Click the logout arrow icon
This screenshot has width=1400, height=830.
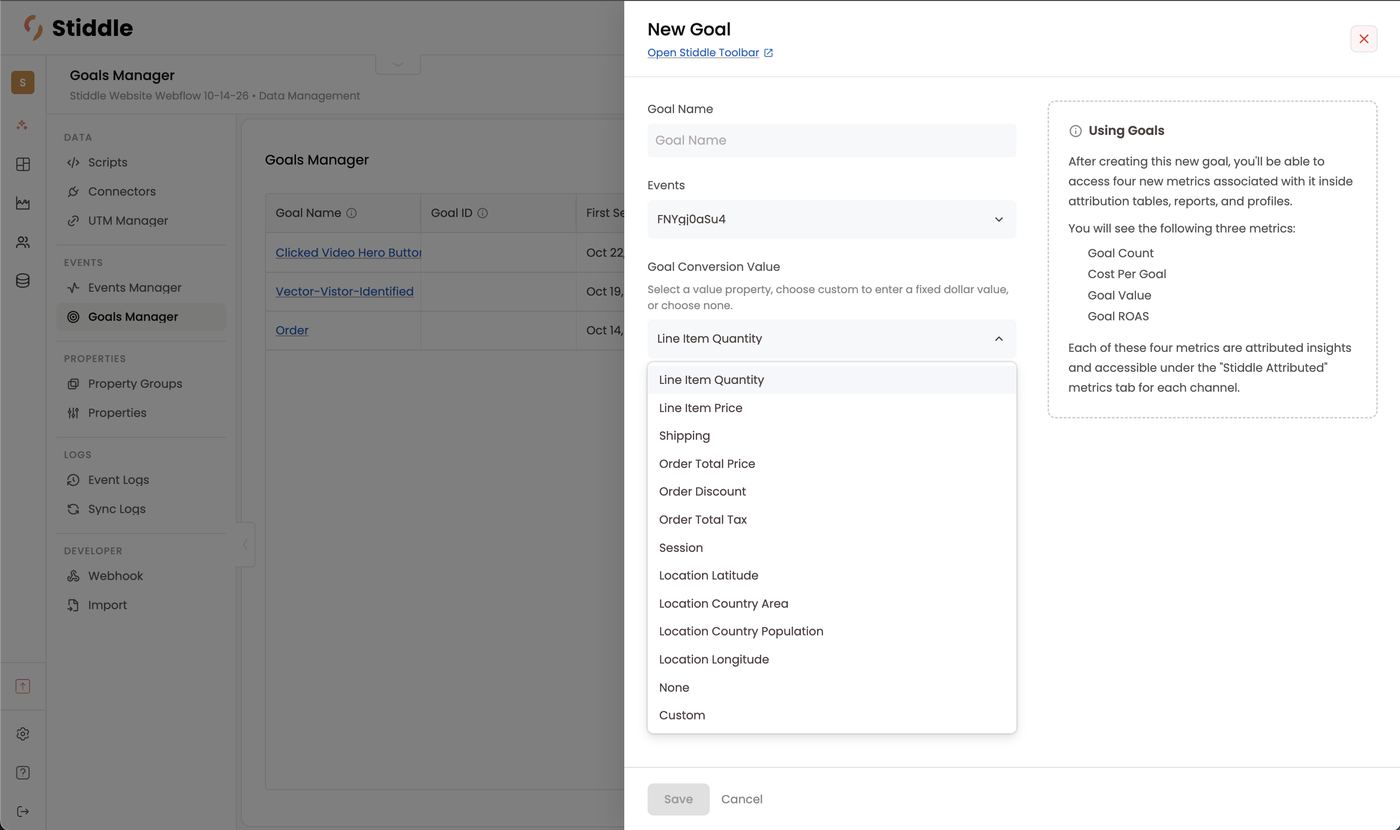pyautogui.click(x=23, y=811)
